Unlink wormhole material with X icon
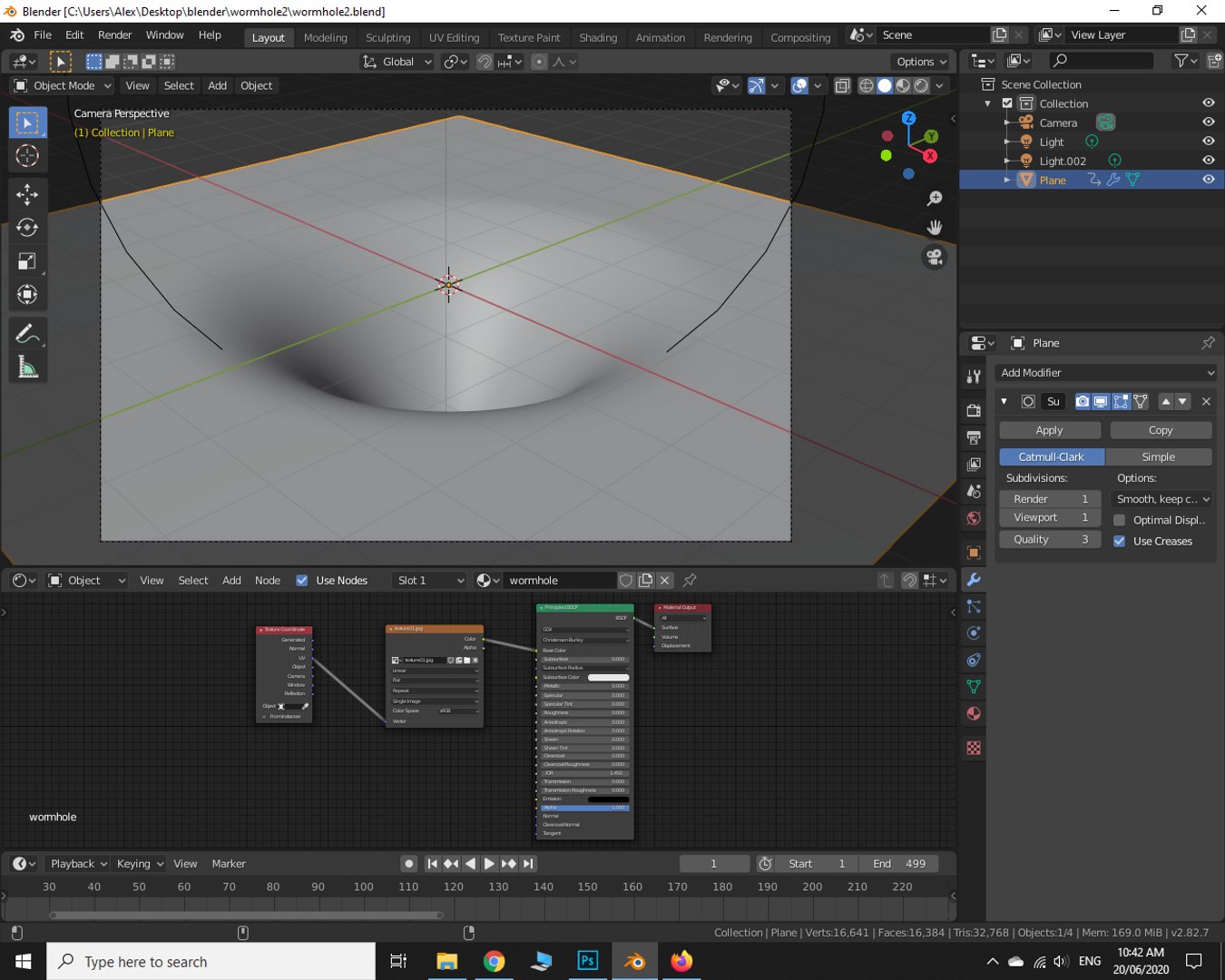 (665, 581)
